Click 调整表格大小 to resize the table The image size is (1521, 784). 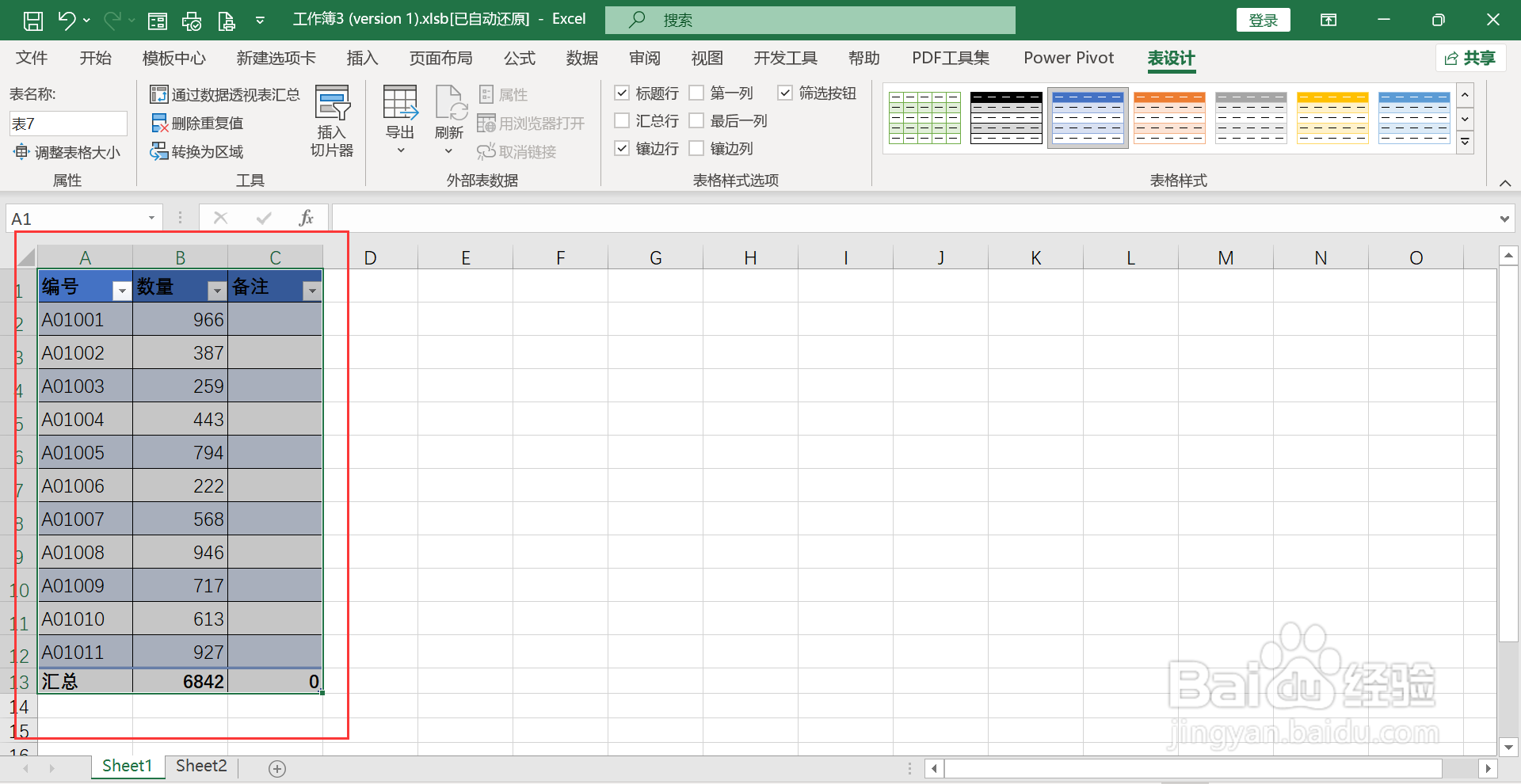tap(70, 151)
